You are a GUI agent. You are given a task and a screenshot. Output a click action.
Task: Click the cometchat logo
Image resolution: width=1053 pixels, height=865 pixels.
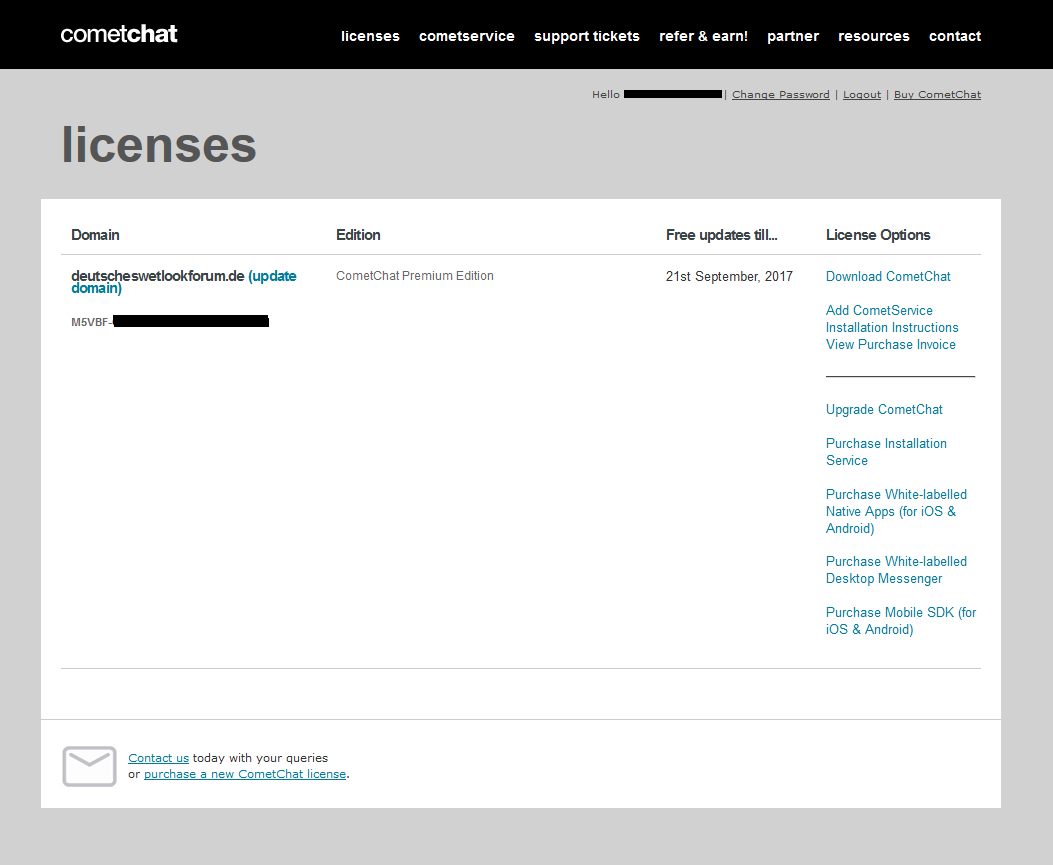(x=119, y=34)
